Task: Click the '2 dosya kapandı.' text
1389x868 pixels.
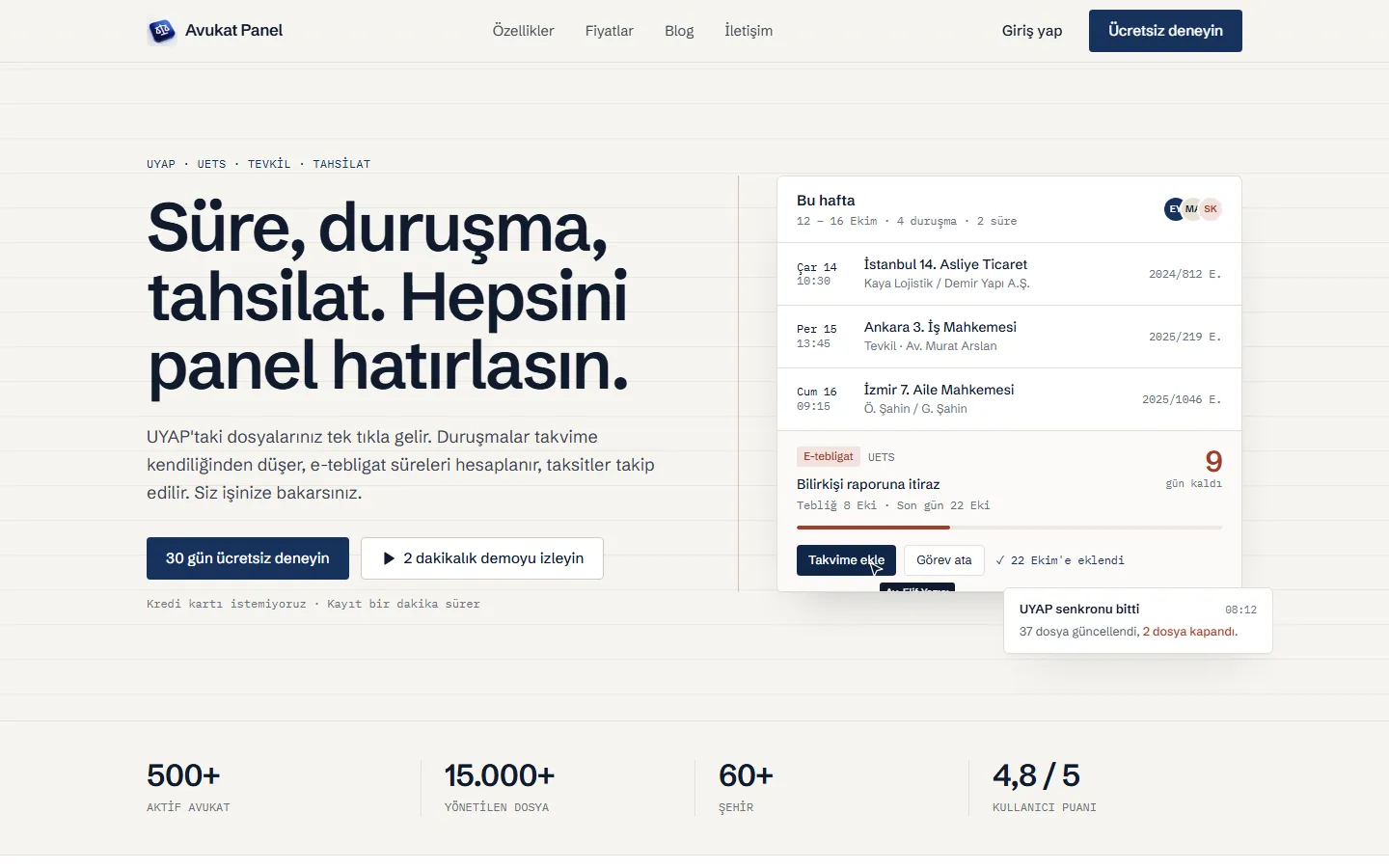Action: (1190, 632)
